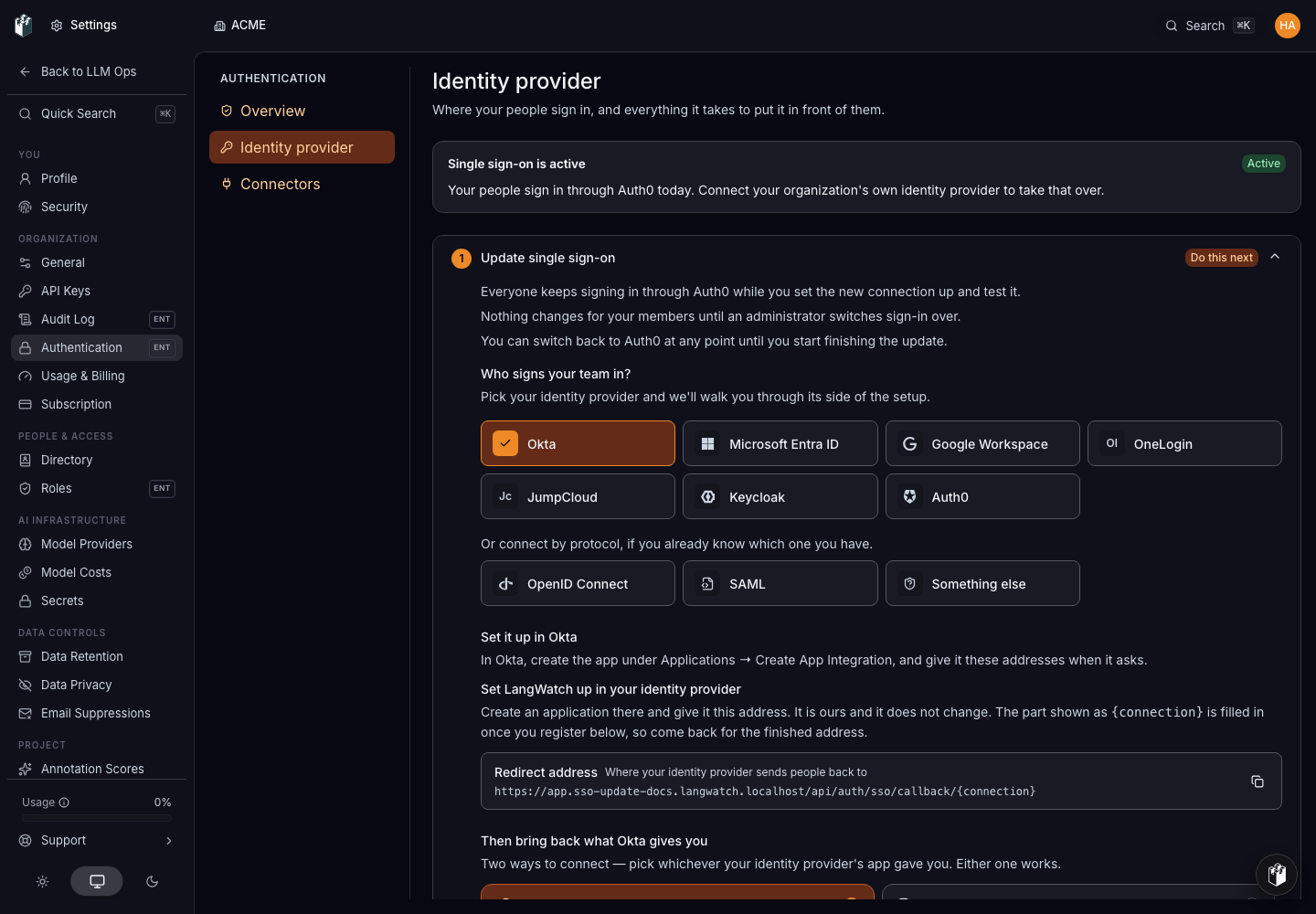
Task: Collapse the Update single sign-on step
Action: click(x=1275, y=257)
